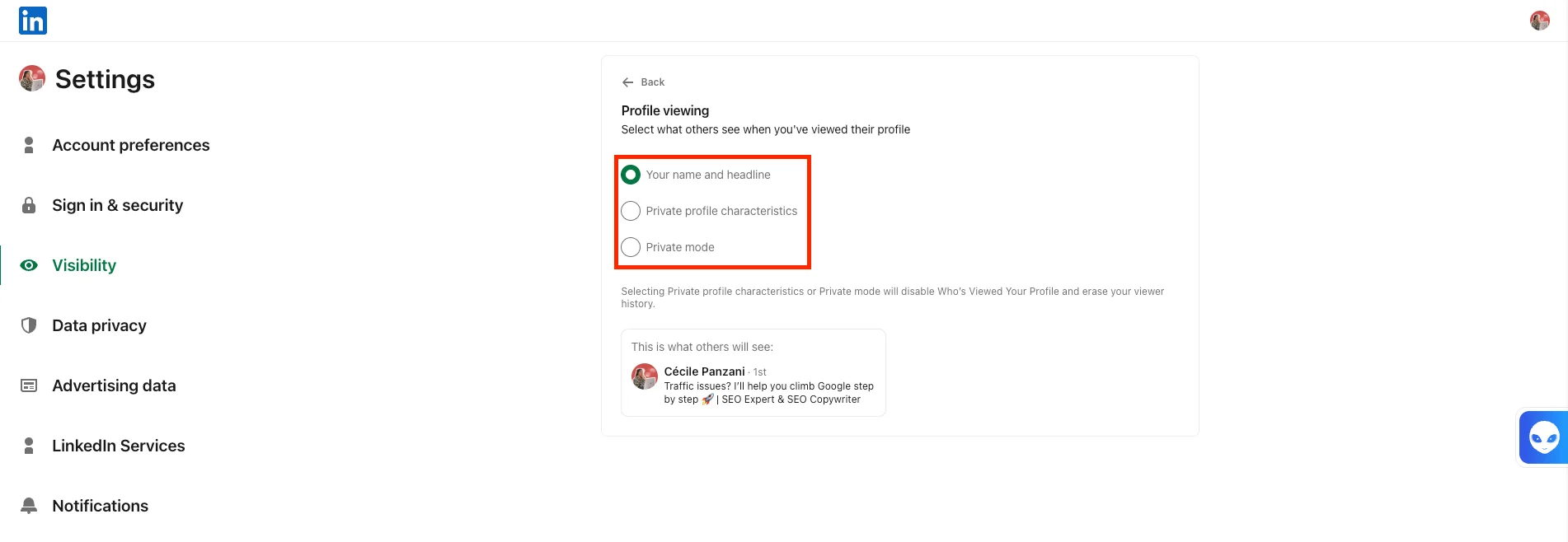
Task: Select the Private mode radio button
Action: coord(631,247)
